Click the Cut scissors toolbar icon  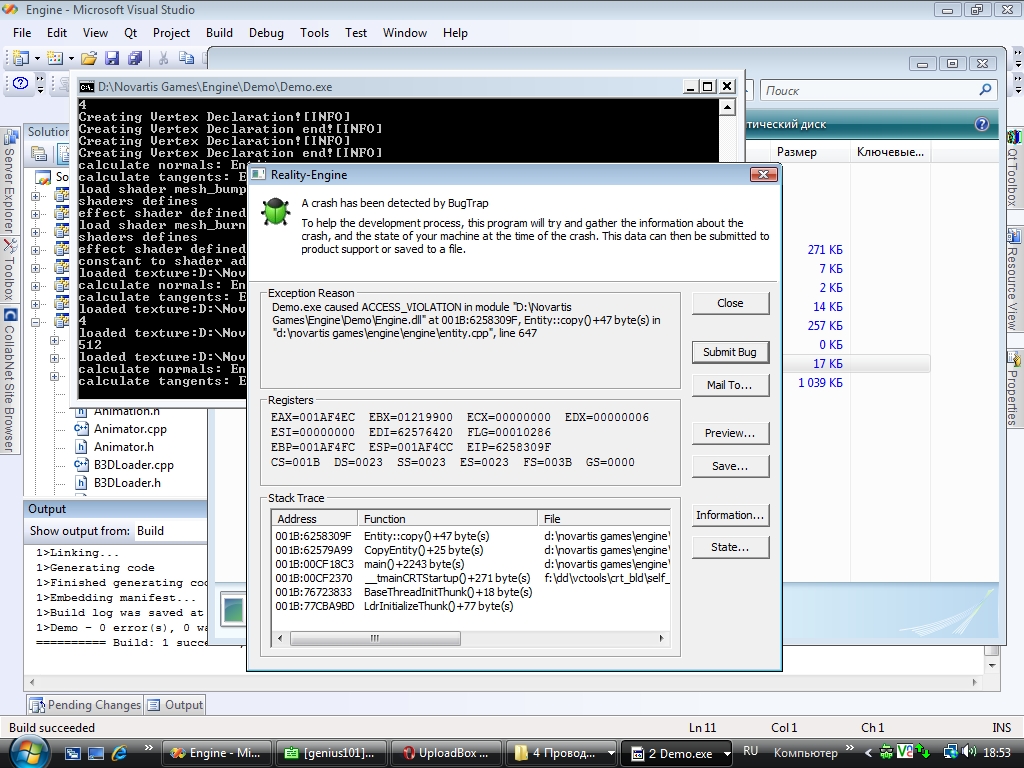pyautogui.click(x=163, y=58)
